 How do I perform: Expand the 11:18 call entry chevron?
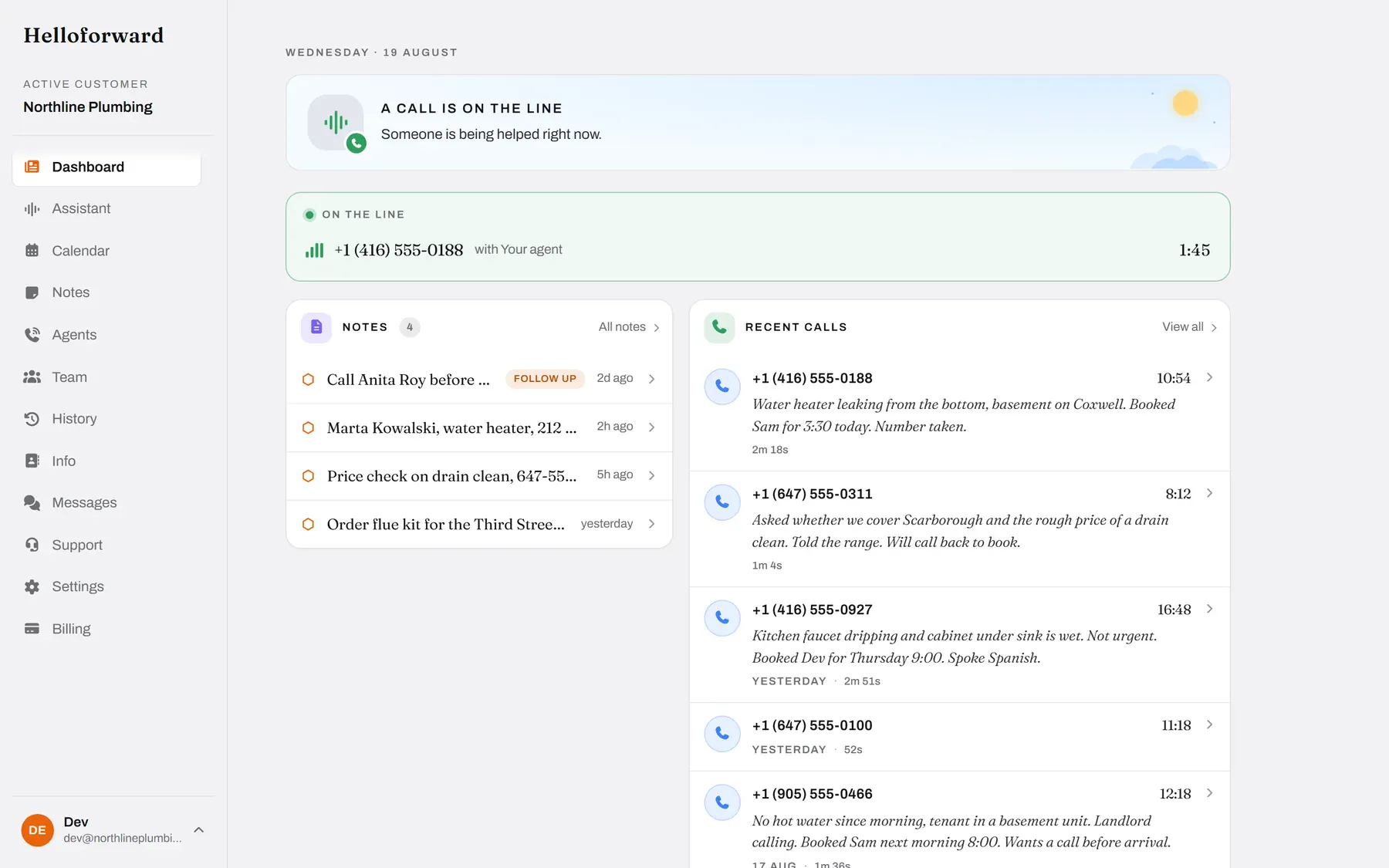(x=1209, y=724)
